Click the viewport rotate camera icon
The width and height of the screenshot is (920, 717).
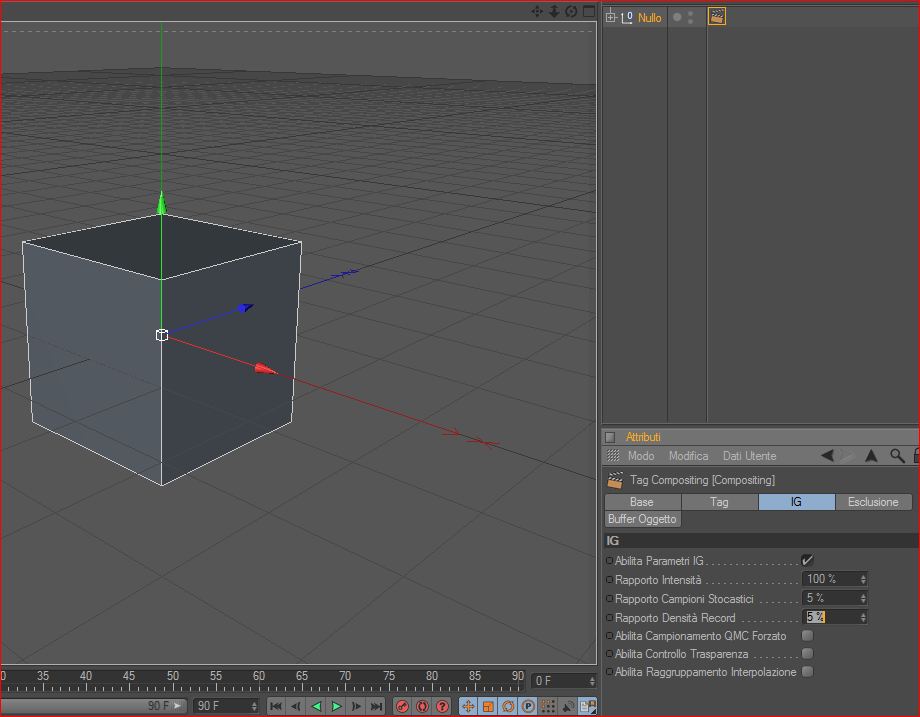(x=571, y=12)
